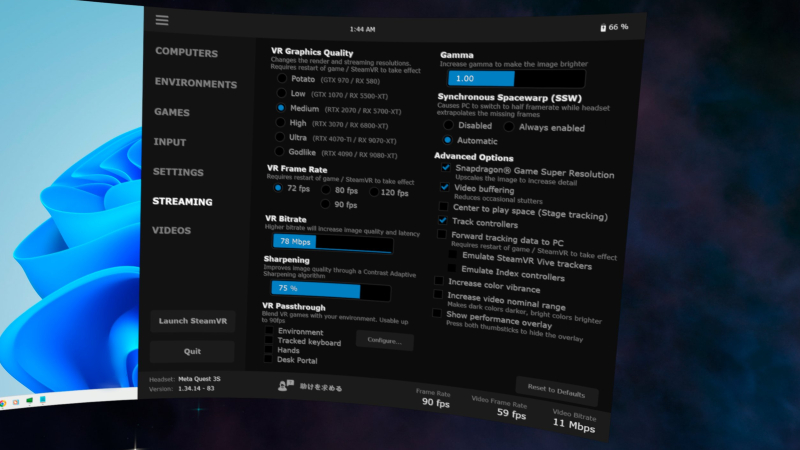Click Reset to Defaults
This screenshot has width=800, height=450.
[x=557, y=390]
